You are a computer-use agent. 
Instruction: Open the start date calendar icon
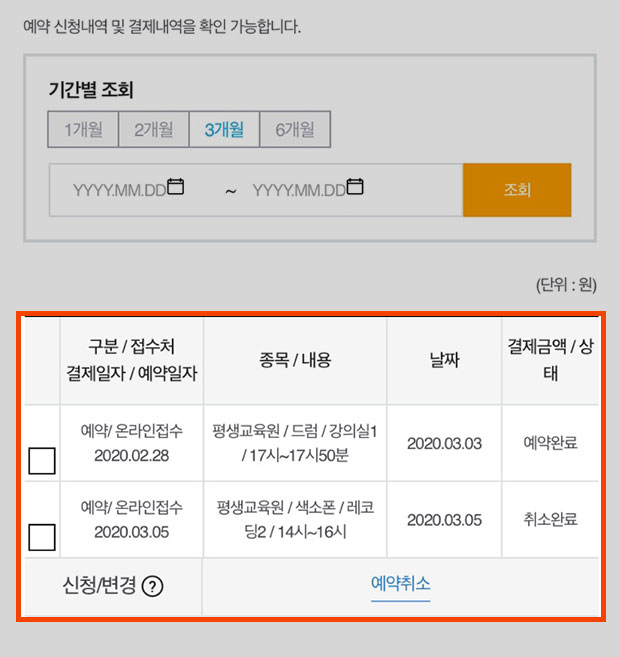(x=176, y=186)
